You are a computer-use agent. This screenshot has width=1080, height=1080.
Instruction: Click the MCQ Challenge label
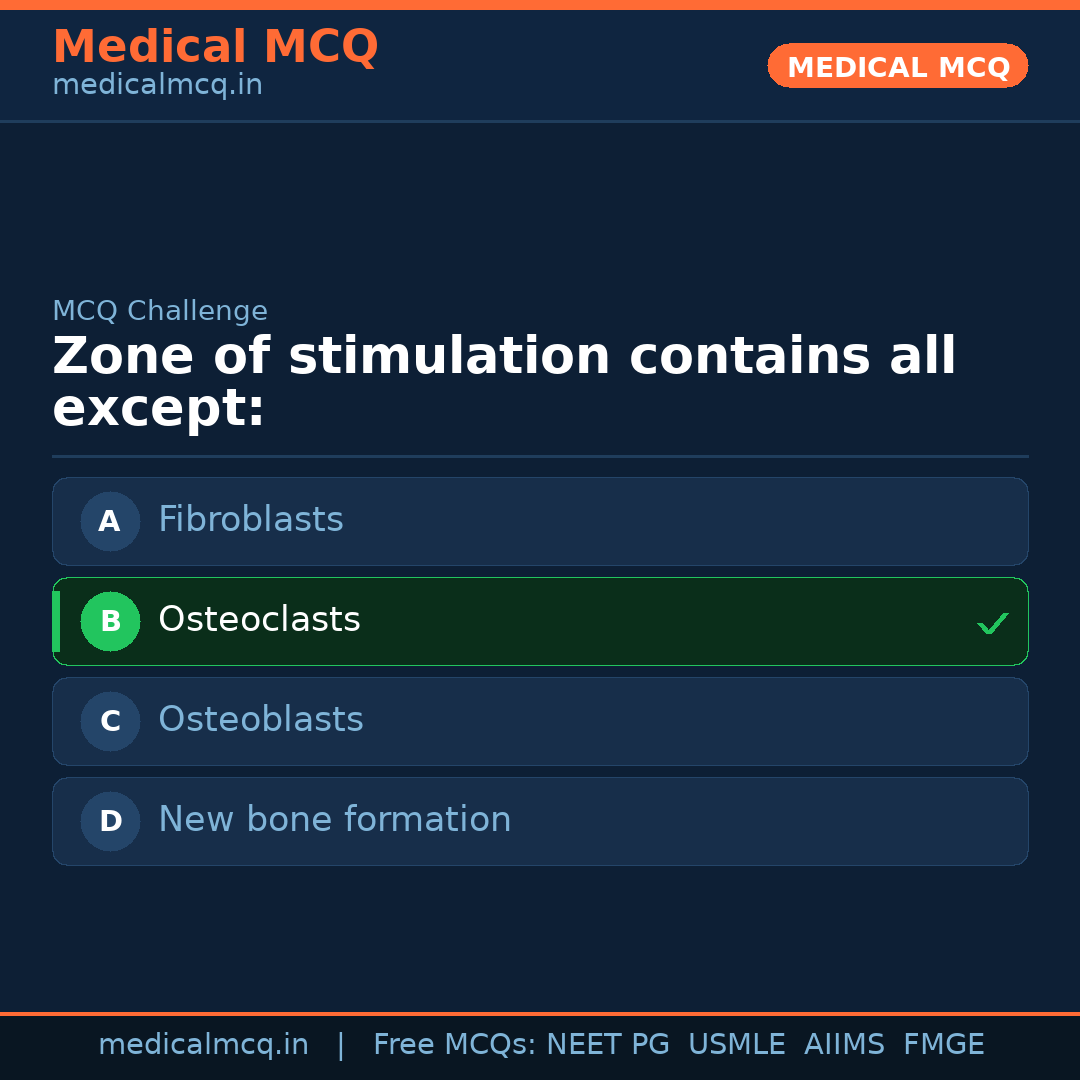[x=160, y=311]
